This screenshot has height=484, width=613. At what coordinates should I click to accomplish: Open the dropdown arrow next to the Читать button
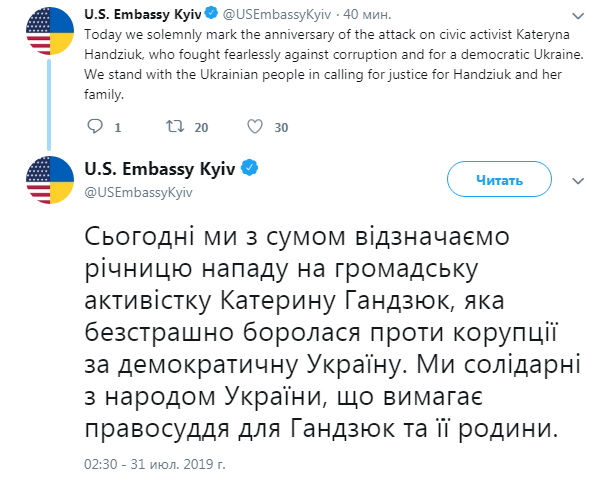coord(576,180)
